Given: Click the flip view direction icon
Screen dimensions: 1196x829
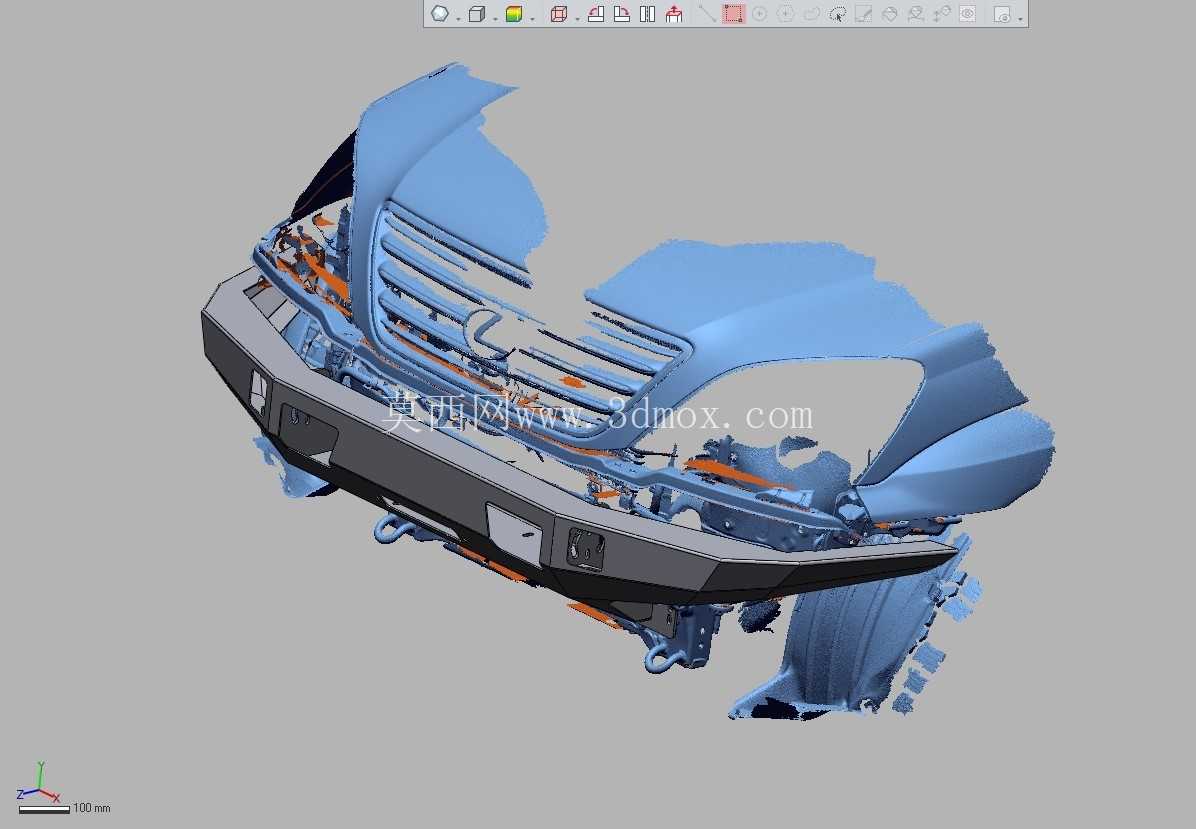Looking at the screenshot, I should [648, 14].
